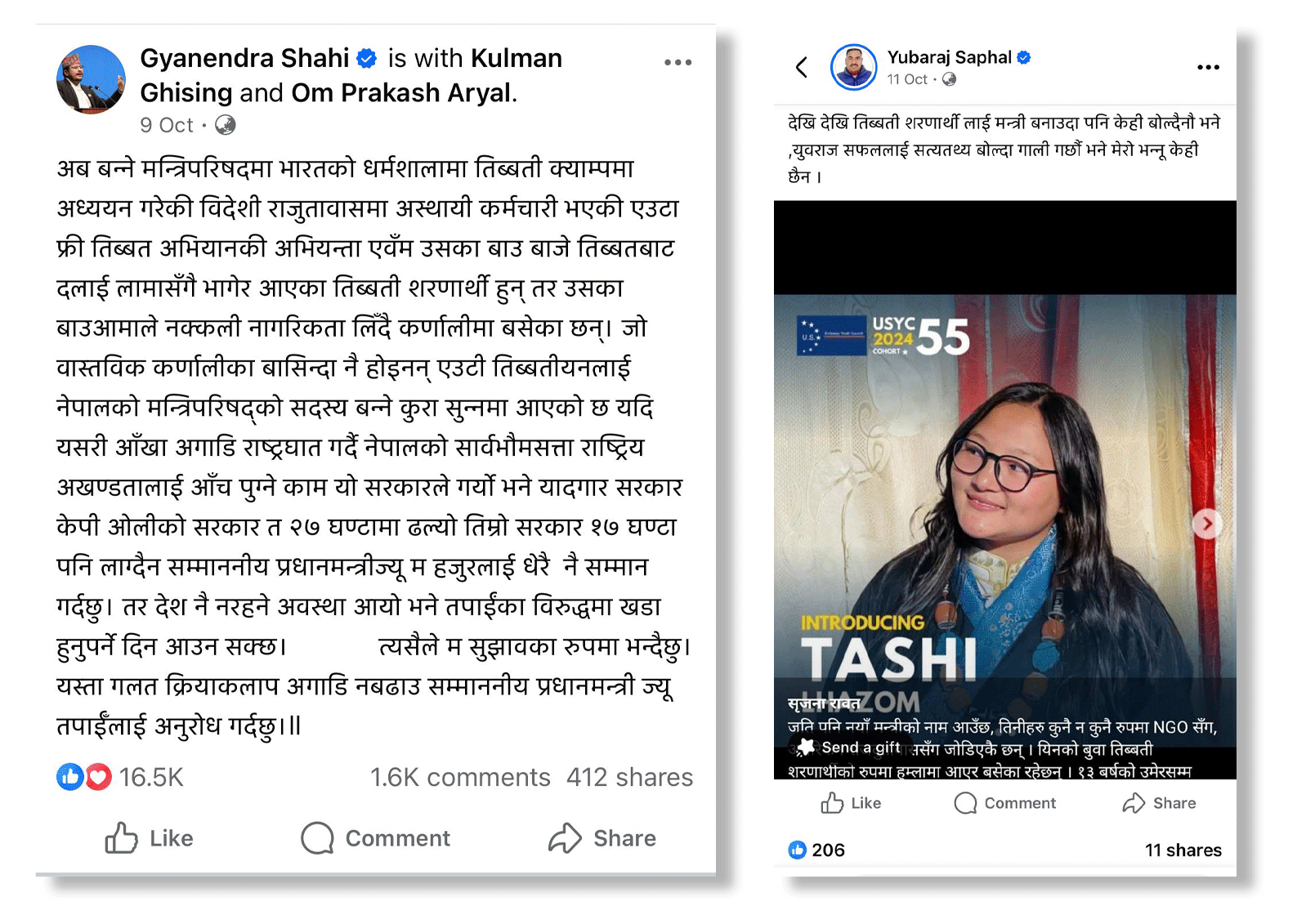Open Yubaraj Saphal's profile avatar

pyautogui.click(x=853, y=67)
